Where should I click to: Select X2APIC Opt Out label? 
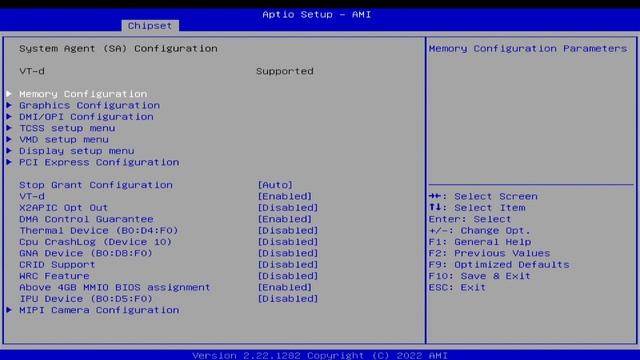pyautogui.click(x=64, y=208)
